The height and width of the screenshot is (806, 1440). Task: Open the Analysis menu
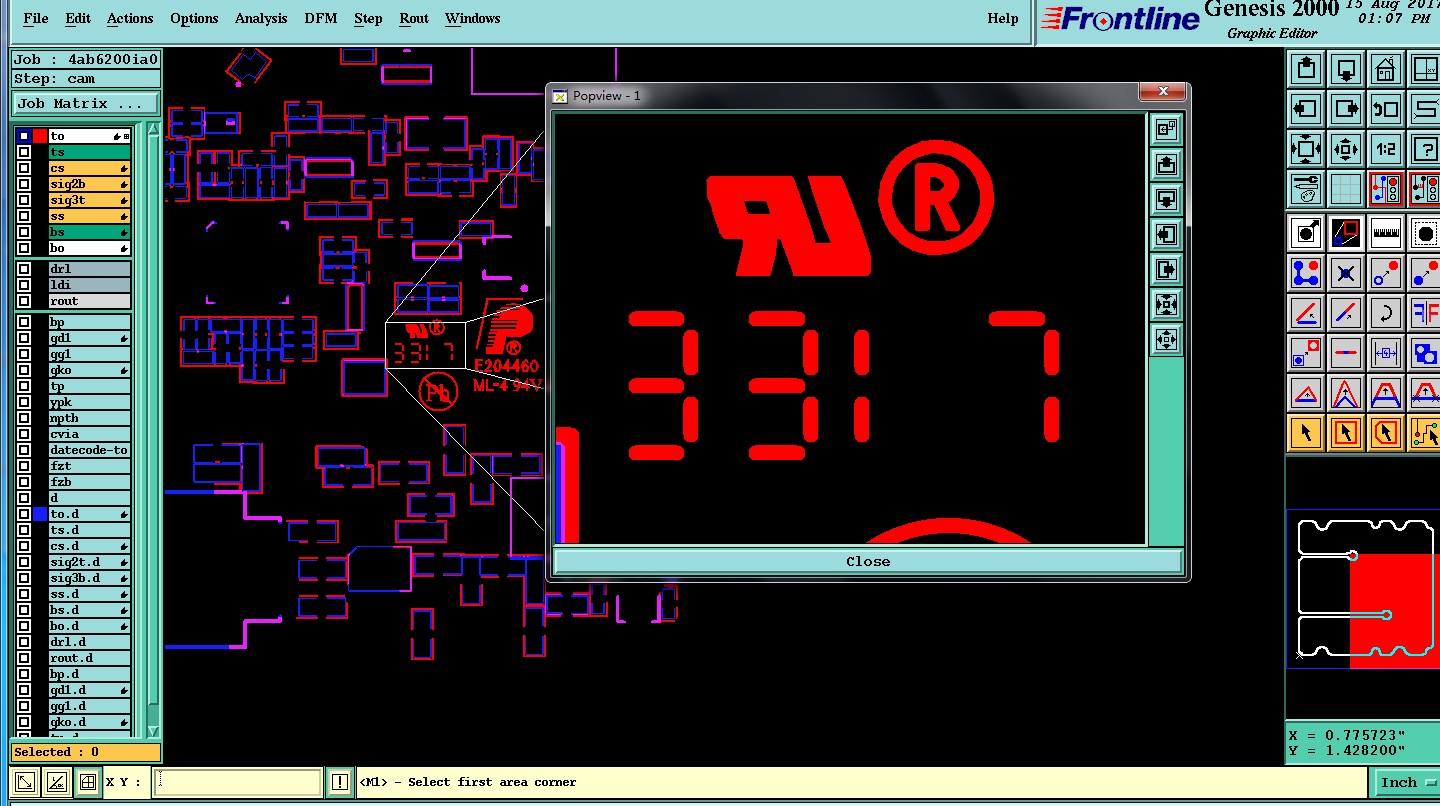(x=261, y=18)
